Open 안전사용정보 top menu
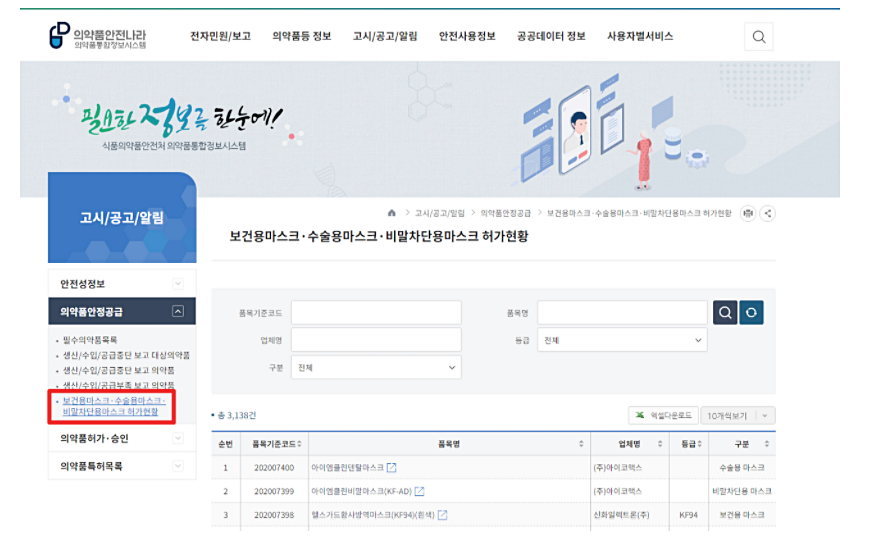 pos(467,37)
